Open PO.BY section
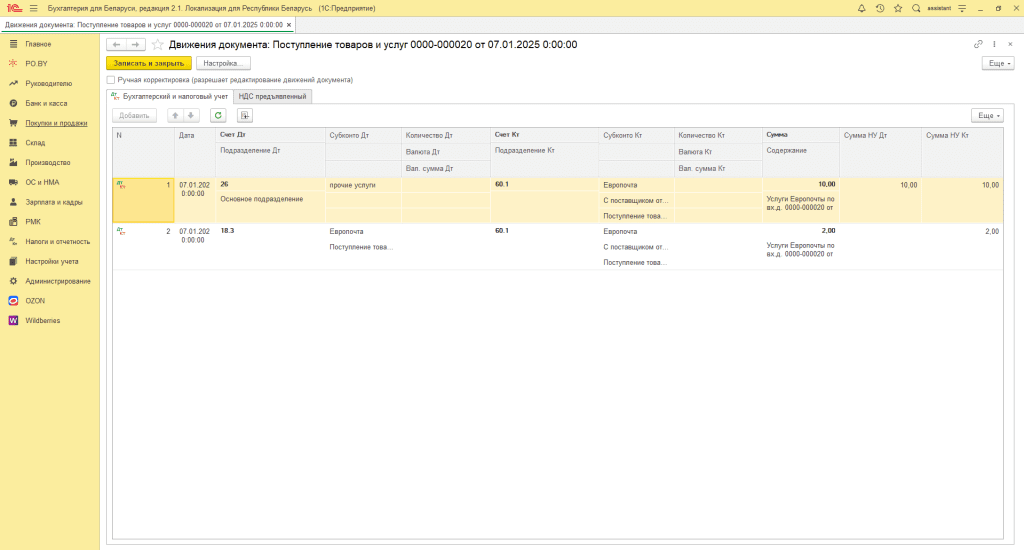The width and height of the screenshot is (1024, 550). tap(36, 63)
